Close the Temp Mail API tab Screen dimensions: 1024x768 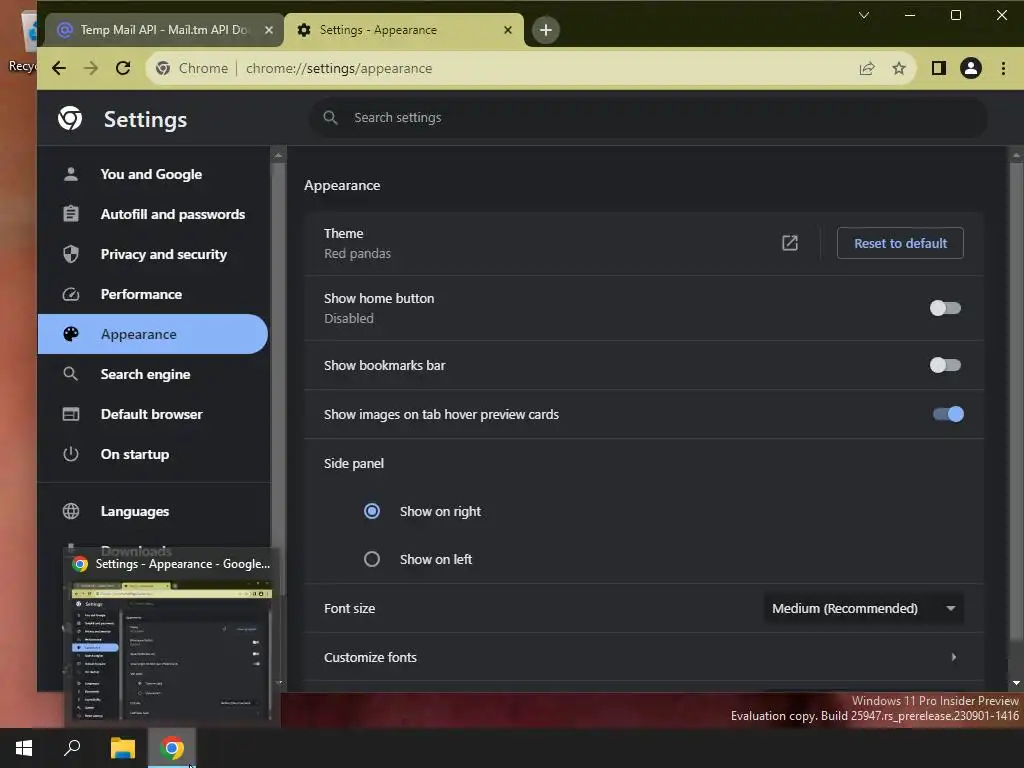click(268, 30)
